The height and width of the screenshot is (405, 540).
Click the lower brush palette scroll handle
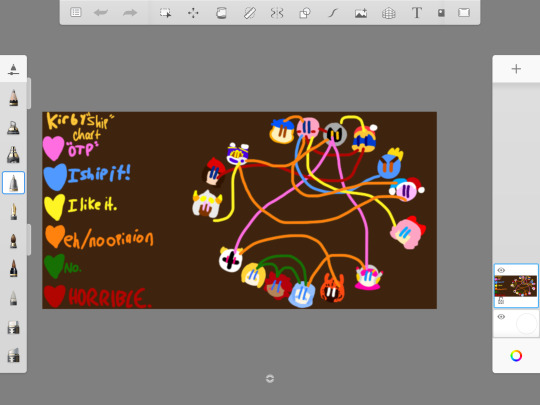[x=29, y=240]
